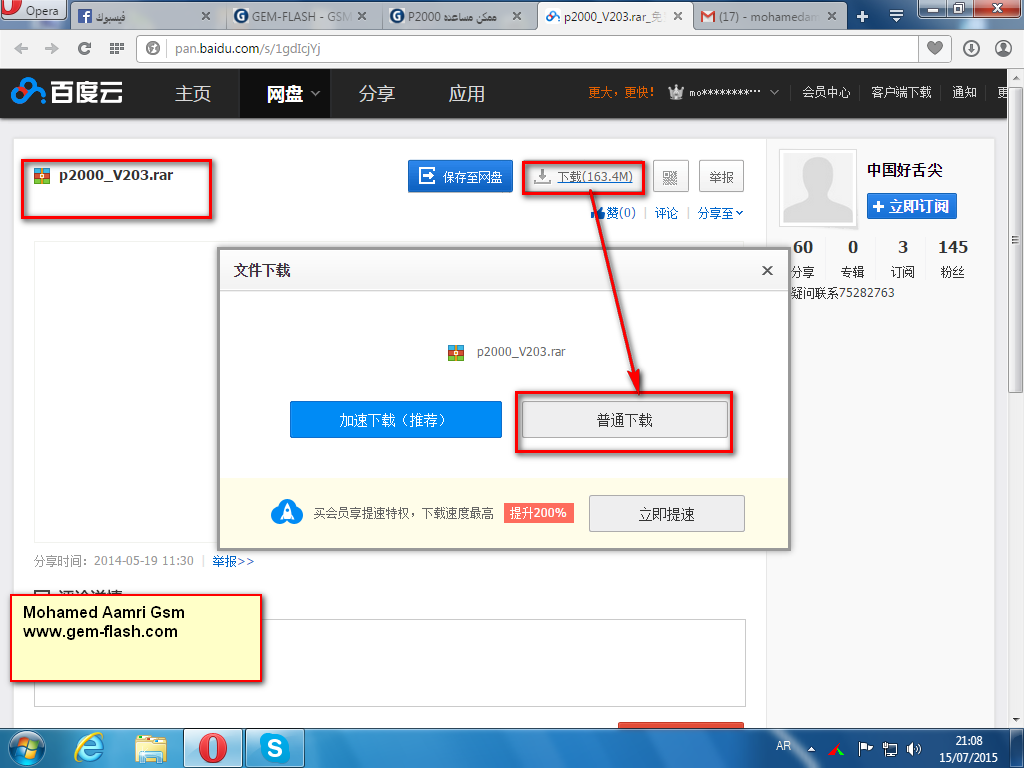Click 保存至网盘 save button

click(460, 176)
